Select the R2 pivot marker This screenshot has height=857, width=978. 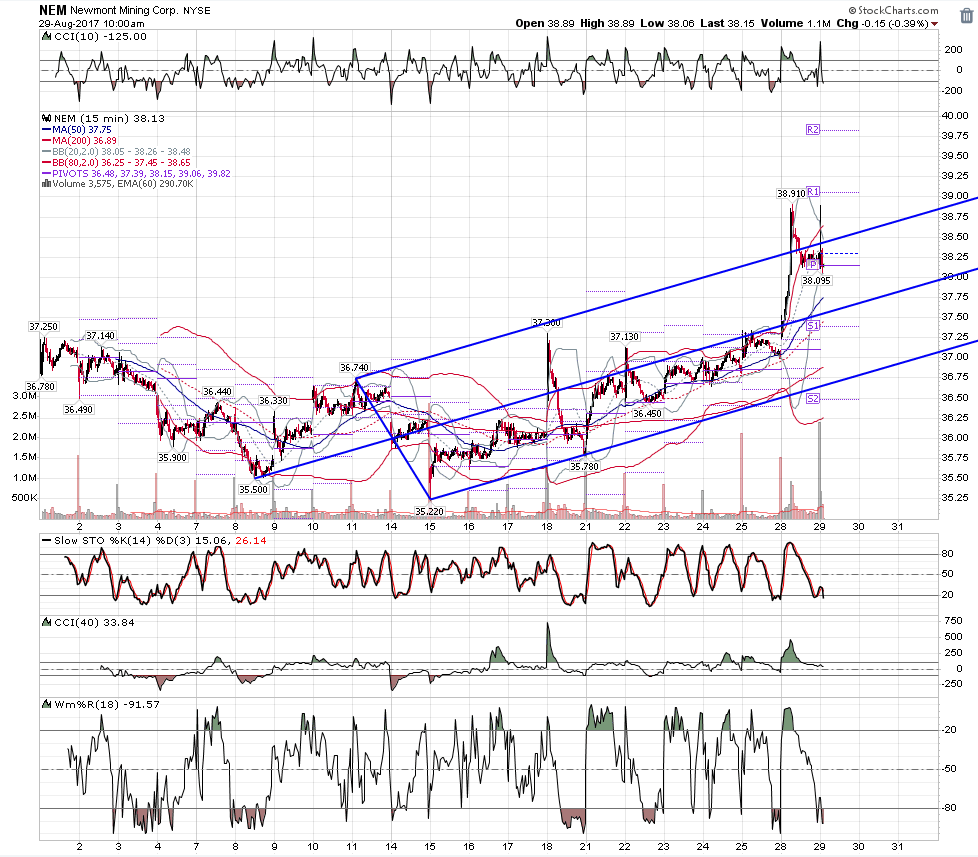tap(812, 130)
